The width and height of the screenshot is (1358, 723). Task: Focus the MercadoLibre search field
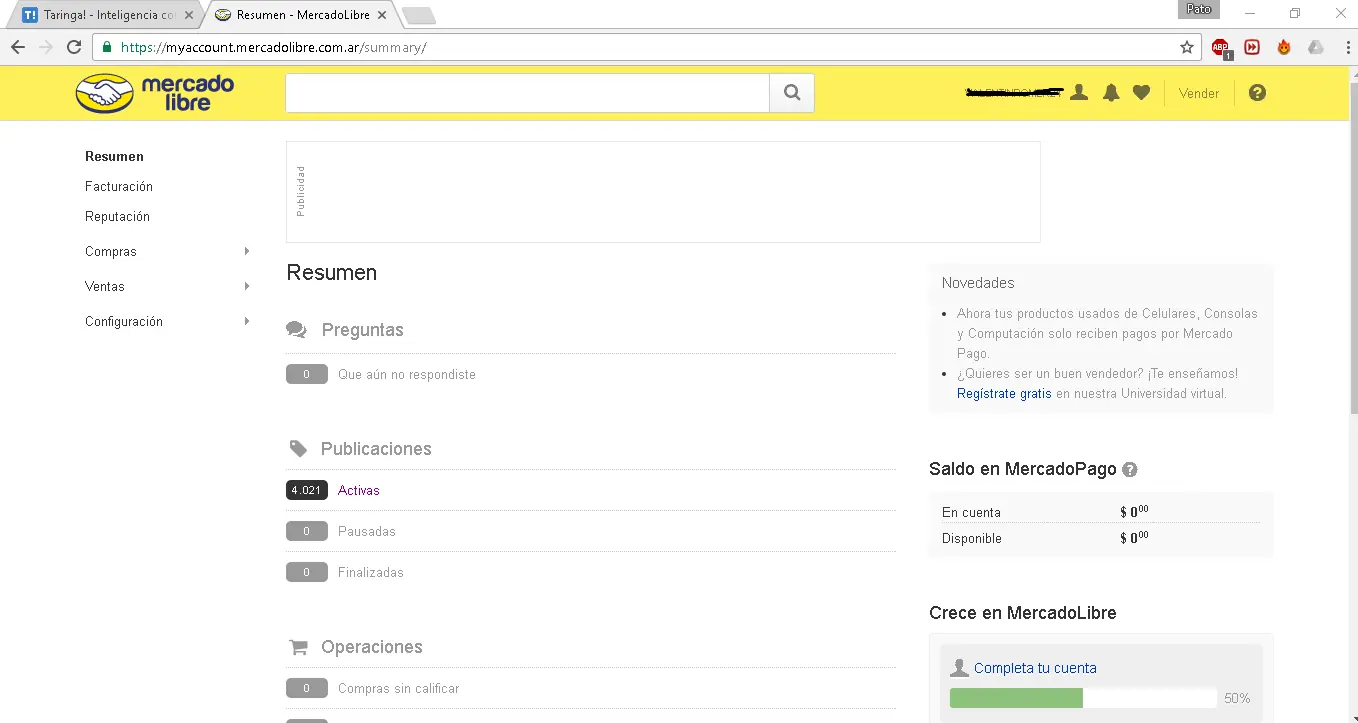click(527, 93)
